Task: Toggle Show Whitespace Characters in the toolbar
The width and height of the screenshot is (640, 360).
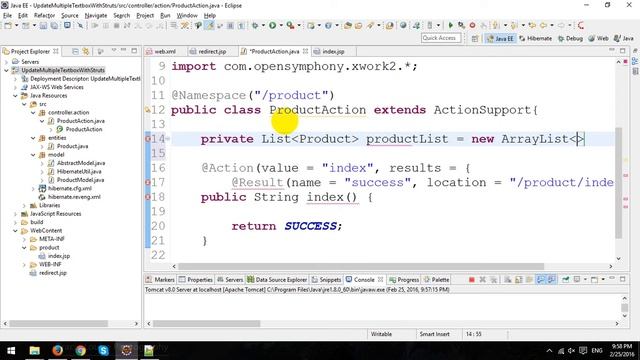Action: (x=242, y=25)
